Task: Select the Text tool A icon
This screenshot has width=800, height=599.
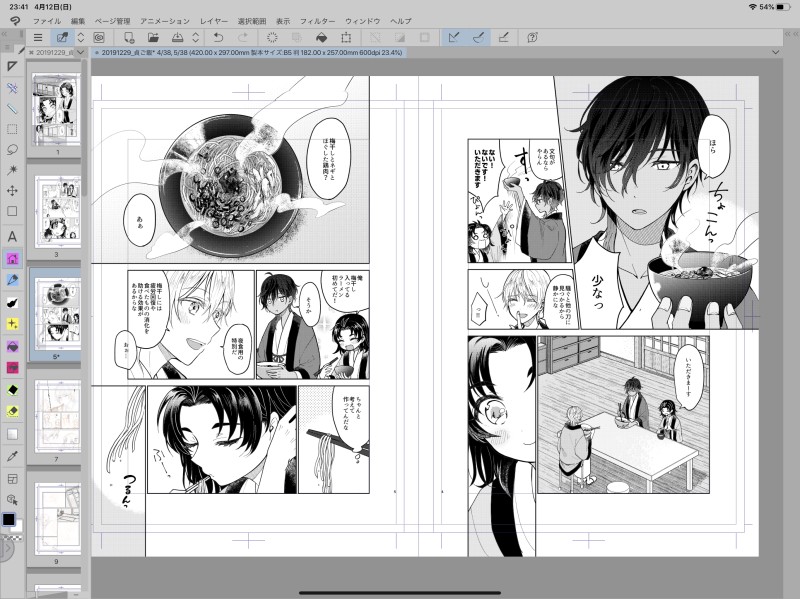Action: 12,236
